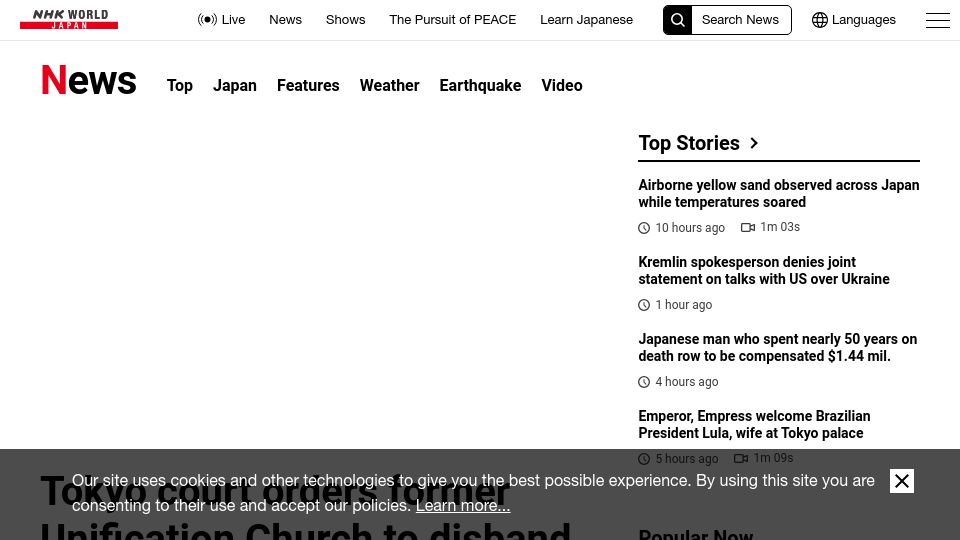The height and width of the screenshot is (540, 960).
Task: Click the '10 hours ago' timestamp
Action: pos(690,228)
